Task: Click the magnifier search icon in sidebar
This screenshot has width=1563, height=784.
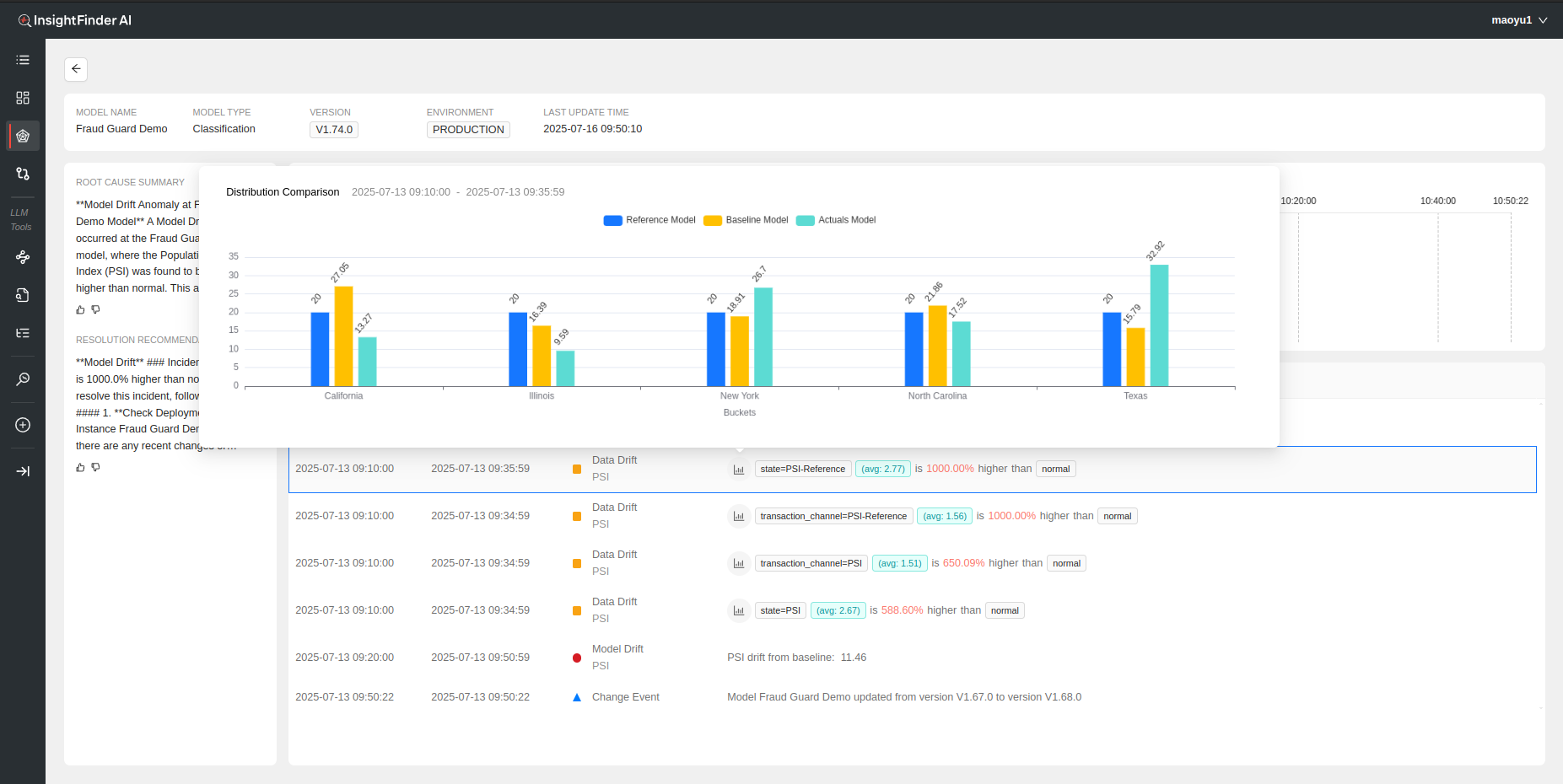Action: click(x=23, y=379)
